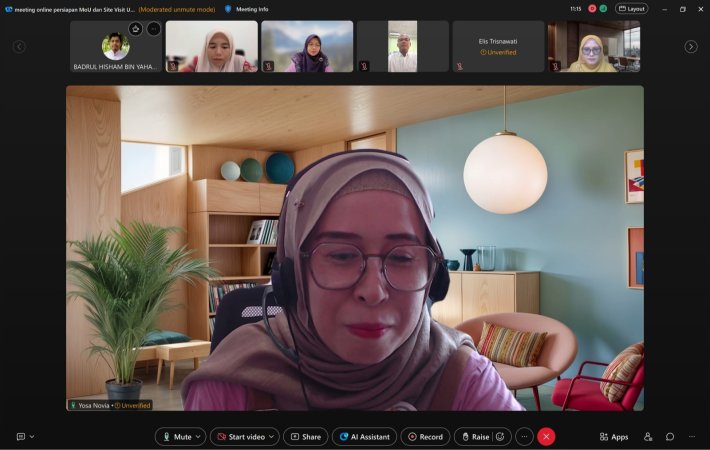
Task: Open the emoji reactions icon
Action: point(500,437)
